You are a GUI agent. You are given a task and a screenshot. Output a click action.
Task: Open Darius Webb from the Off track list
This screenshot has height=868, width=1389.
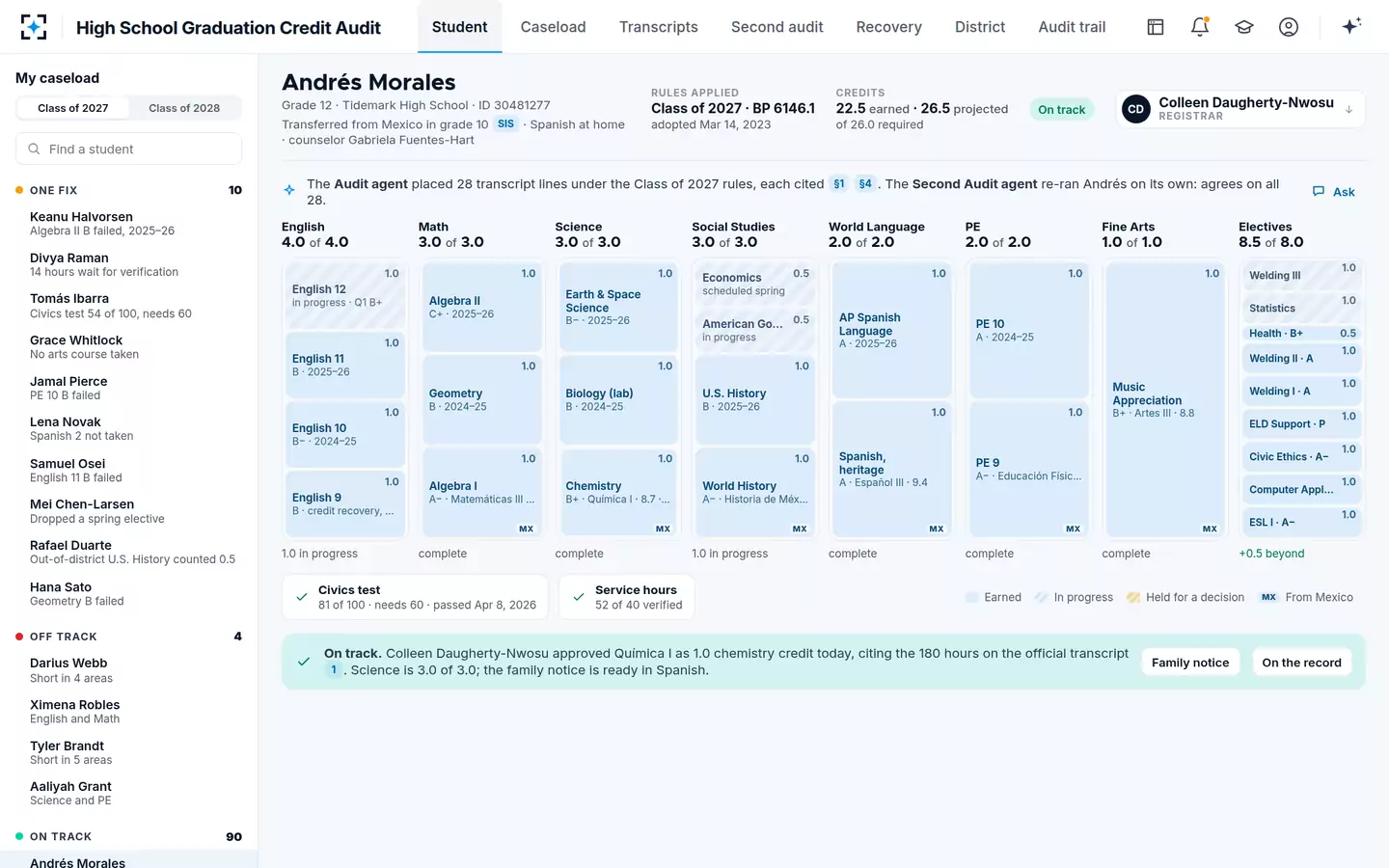[x=128, y=670]
